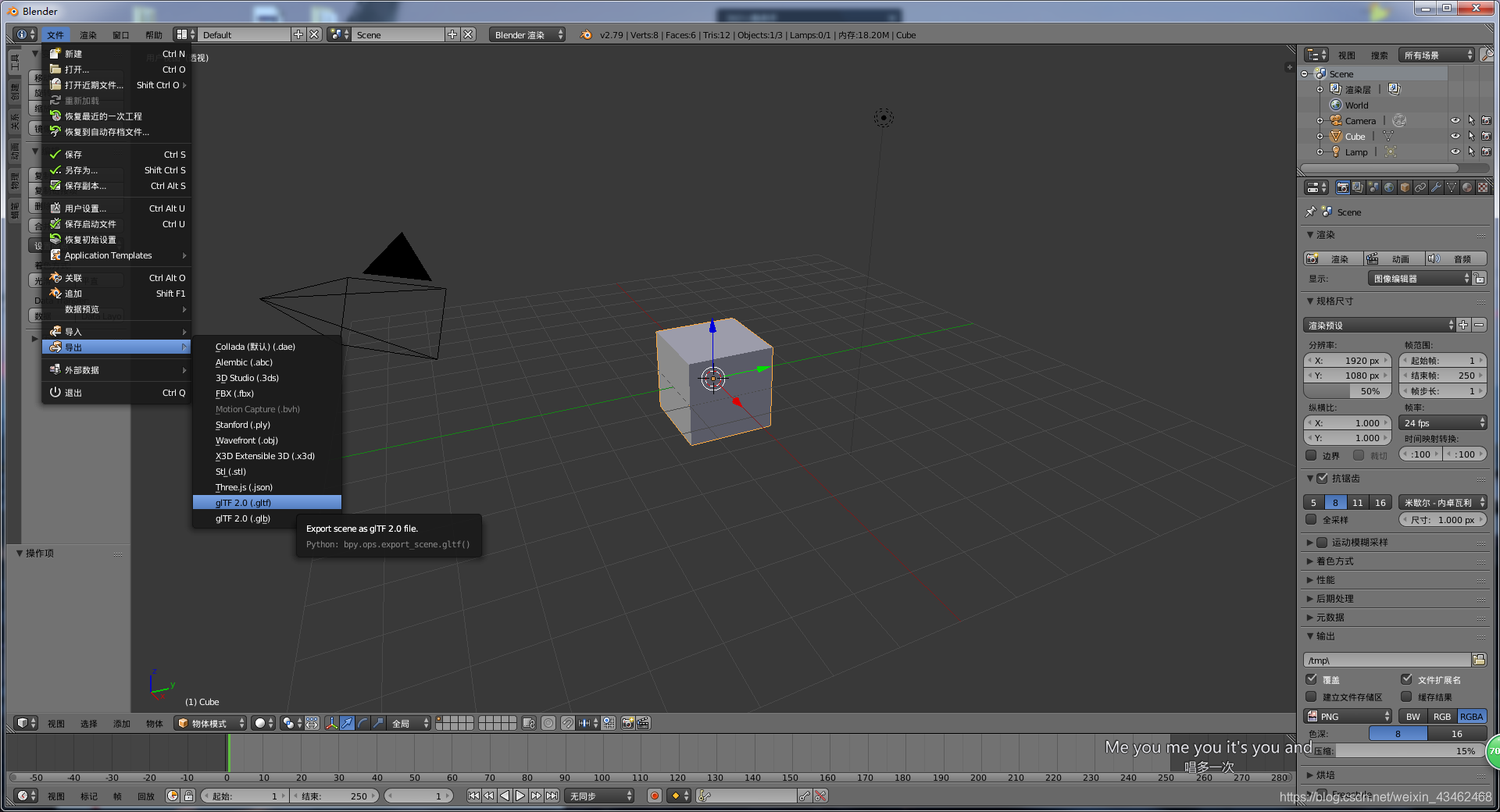Toggle the 3D manipulator axis icon
The image size is (1500, 812).
point(331,723)
